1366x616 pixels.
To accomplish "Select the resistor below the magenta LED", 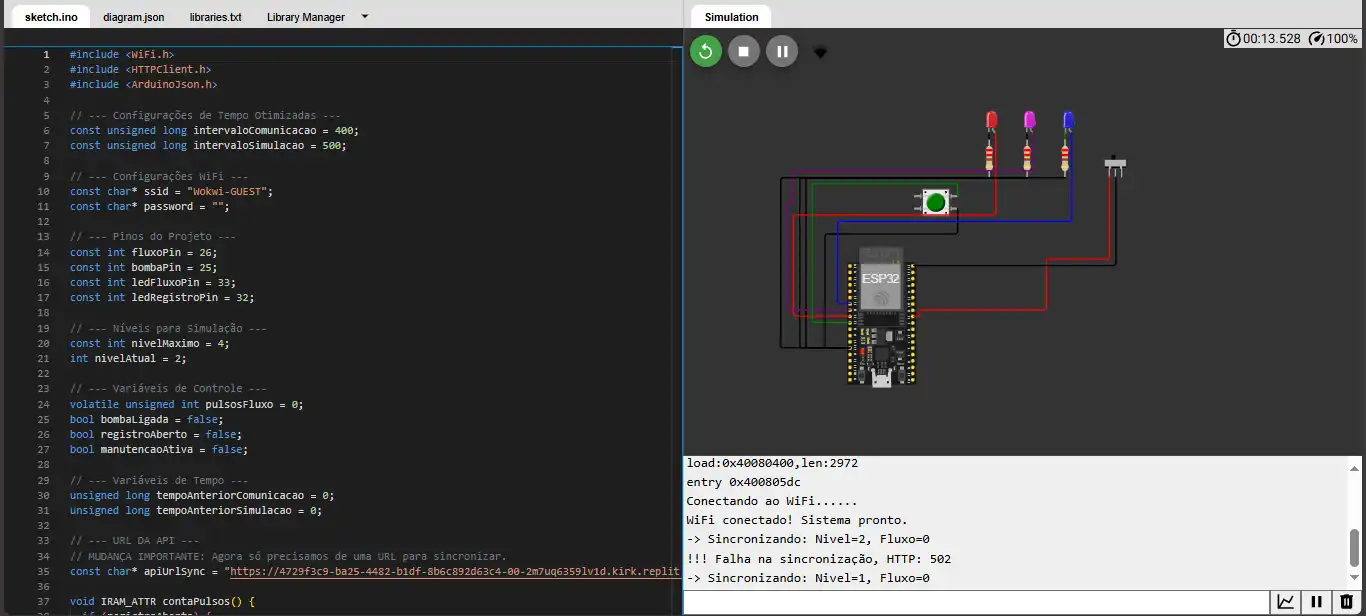I will [1028, 157].
